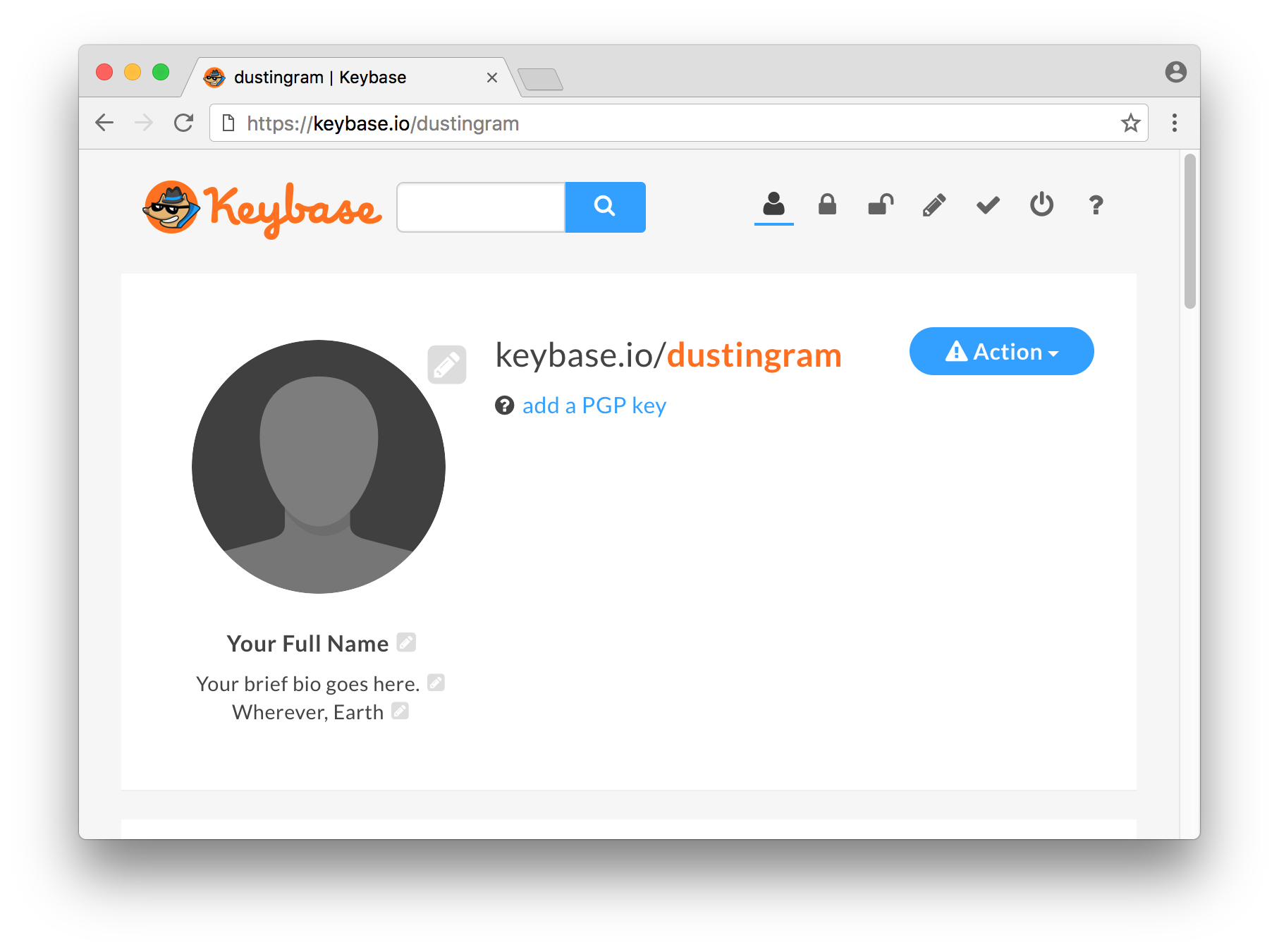
Task: Log out using the power icon
Action: pyautogui.click(x=1041, y=205)
